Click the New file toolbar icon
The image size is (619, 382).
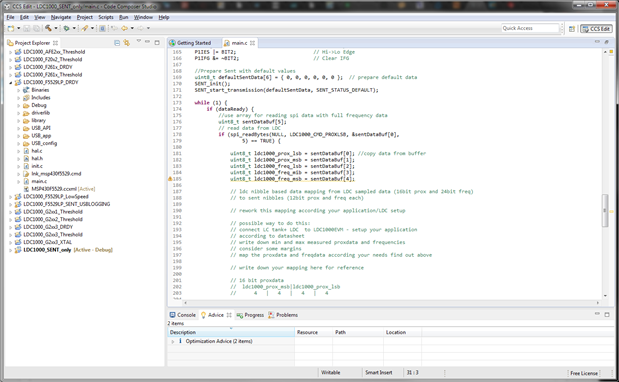click(x=11, y=28)
